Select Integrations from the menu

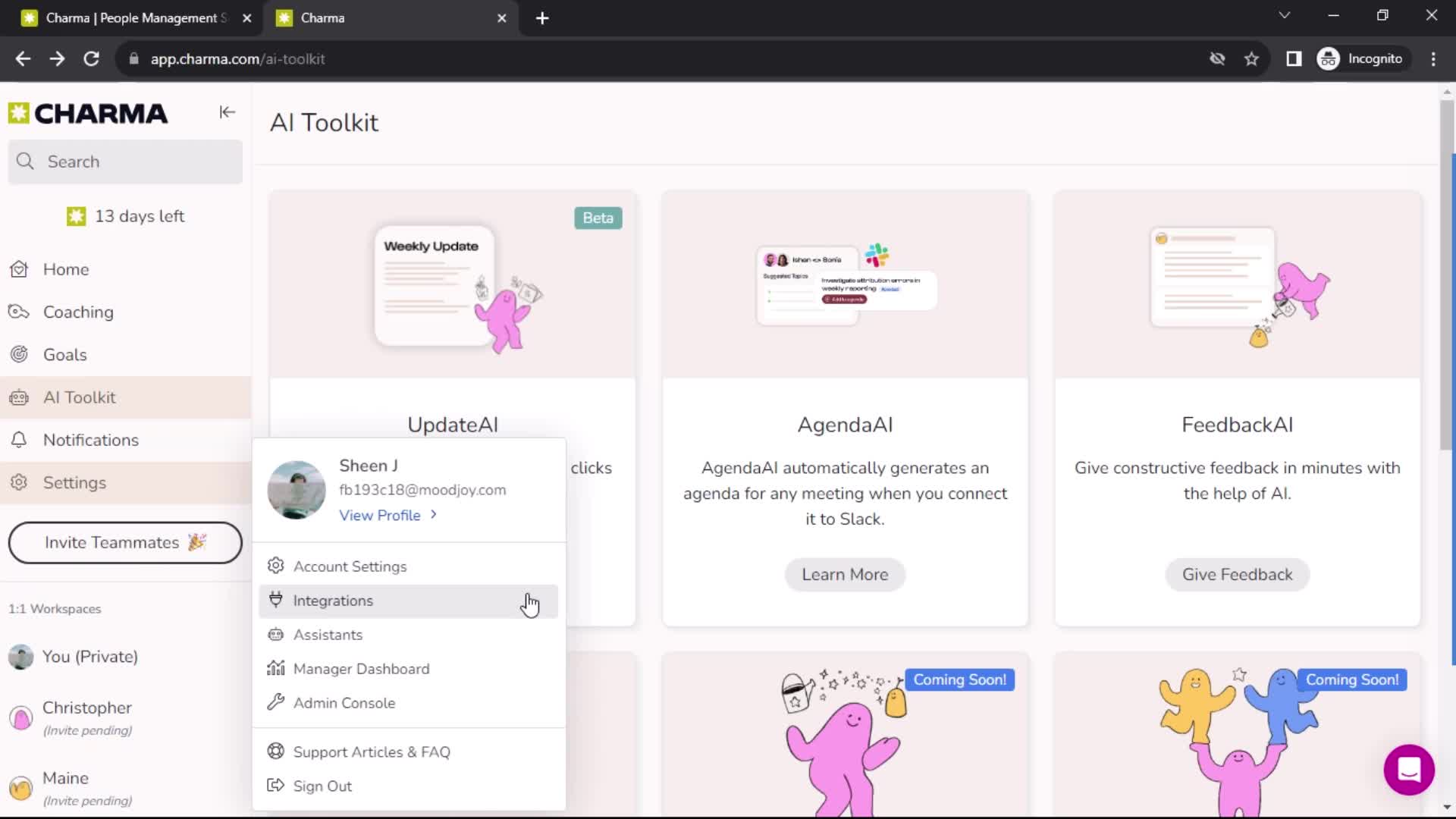pos(408,601)
